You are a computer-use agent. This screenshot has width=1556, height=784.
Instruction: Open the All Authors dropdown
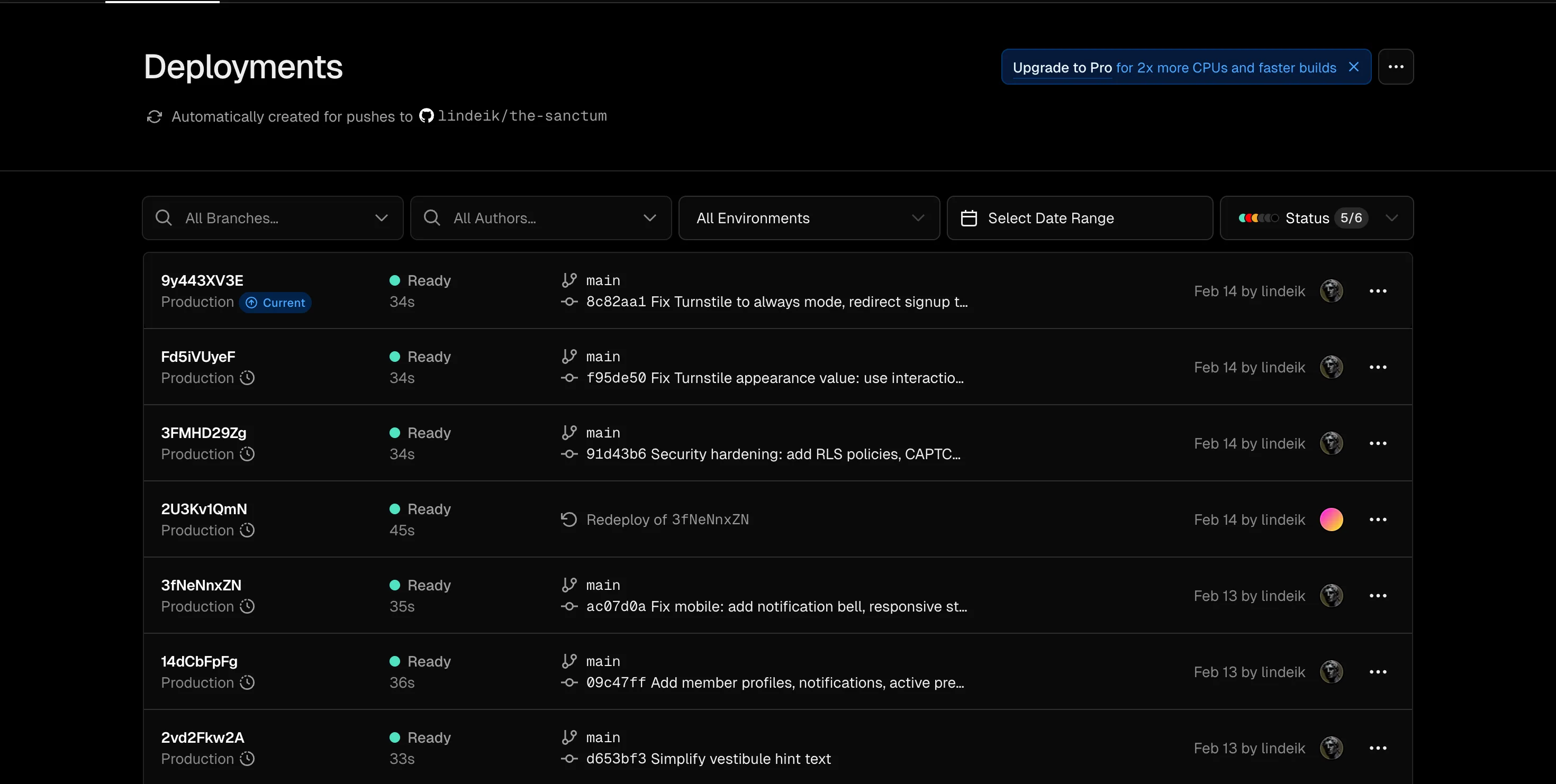(x=650, y=218)
